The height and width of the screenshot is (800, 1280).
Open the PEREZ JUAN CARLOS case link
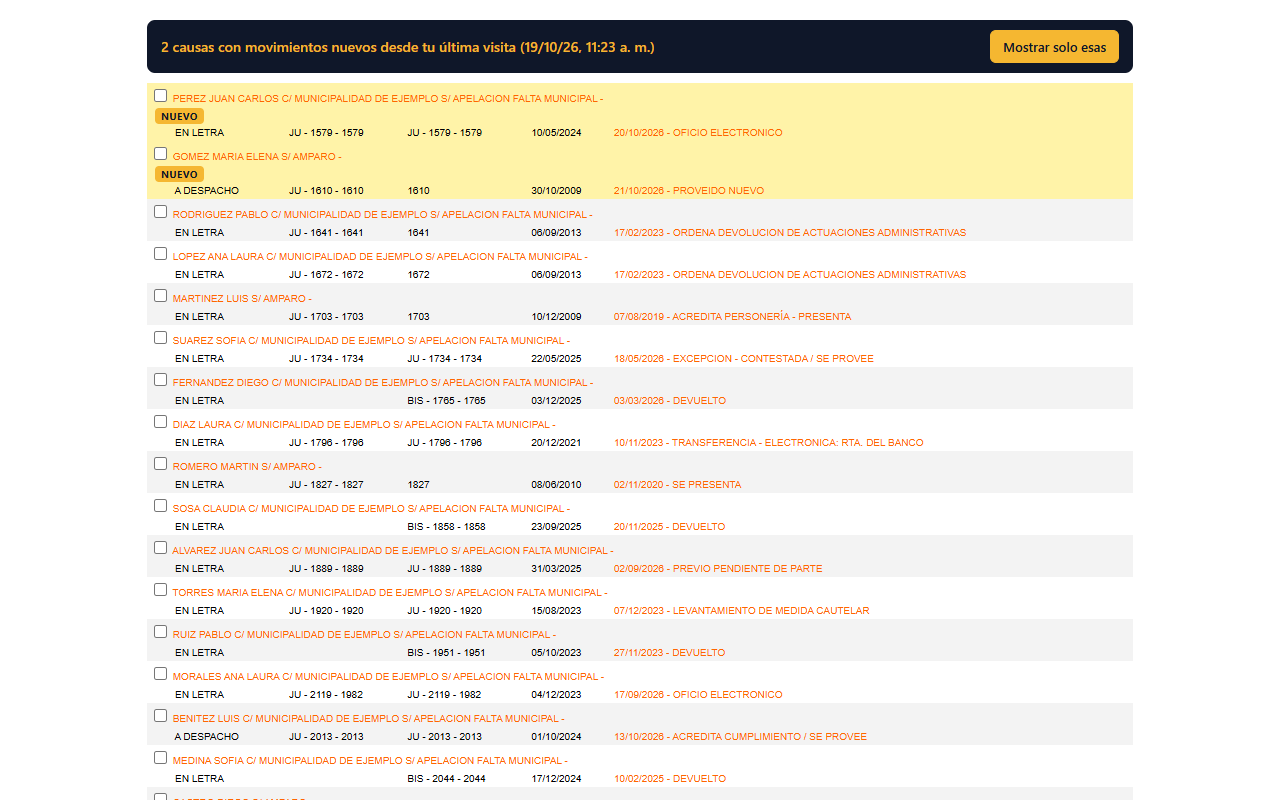click(387, 99)
